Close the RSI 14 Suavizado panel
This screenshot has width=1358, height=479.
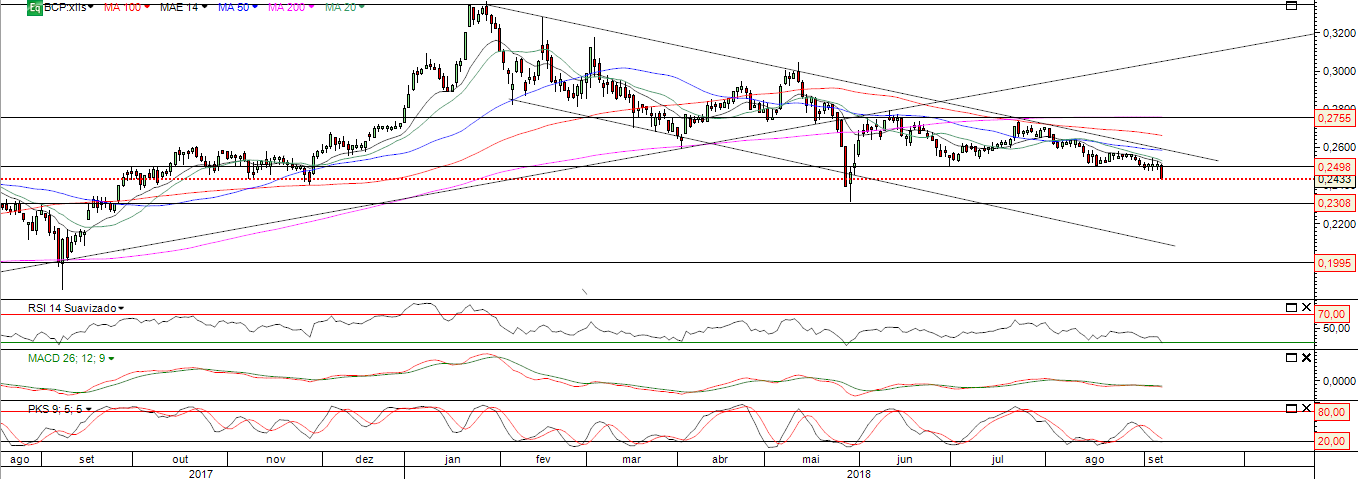1306,306
